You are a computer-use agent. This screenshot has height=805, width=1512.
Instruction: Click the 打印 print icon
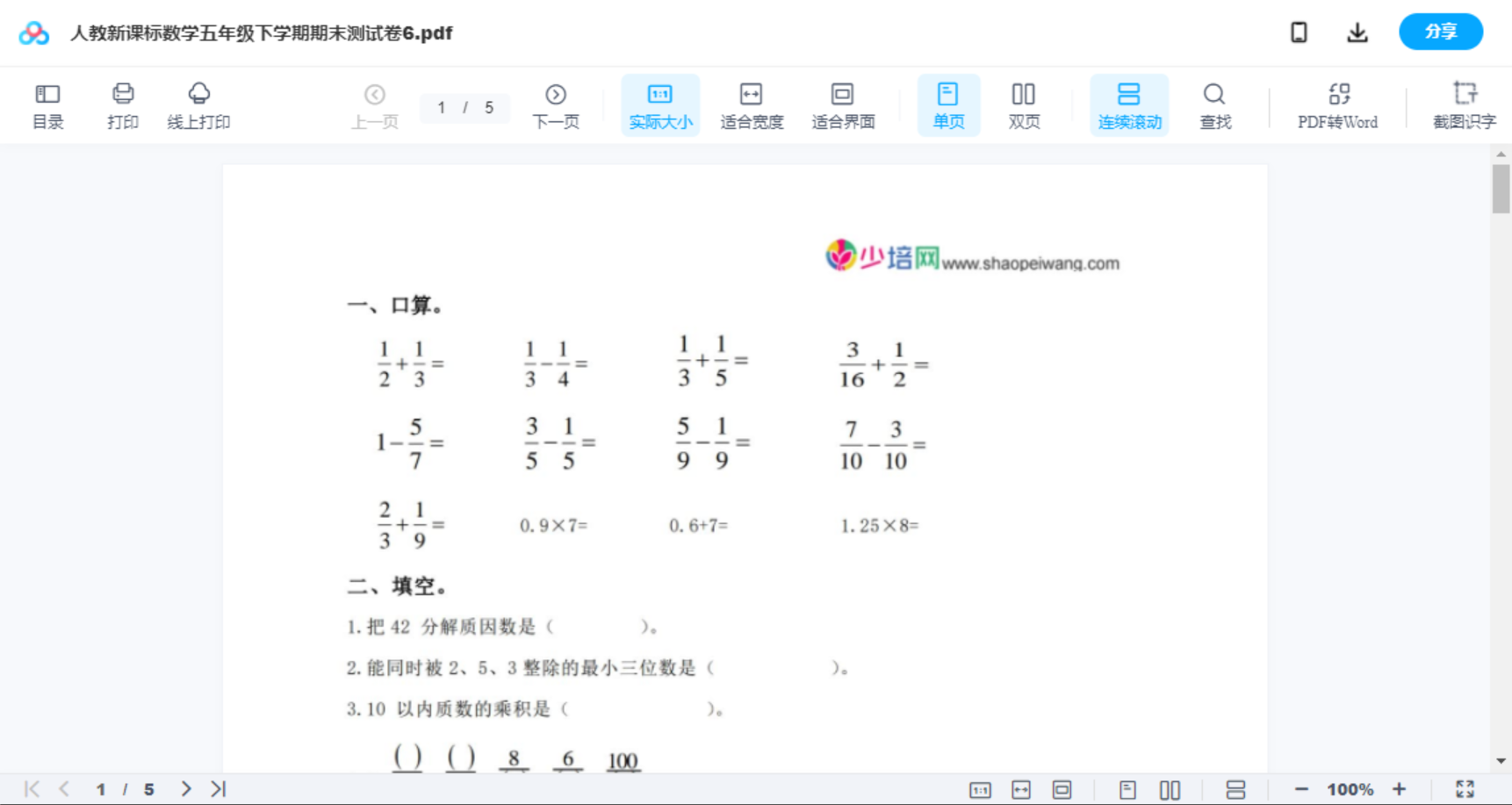click(x=122, y=104)
